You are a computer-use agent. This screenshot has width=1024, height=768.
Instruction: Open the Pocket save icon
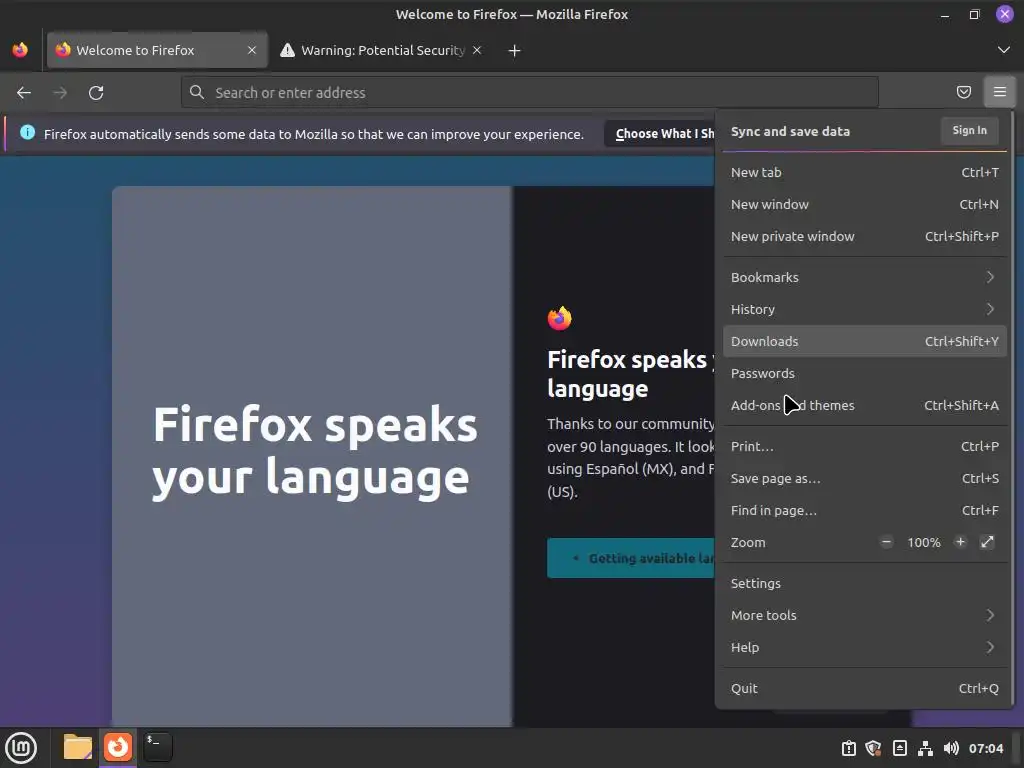964,92
